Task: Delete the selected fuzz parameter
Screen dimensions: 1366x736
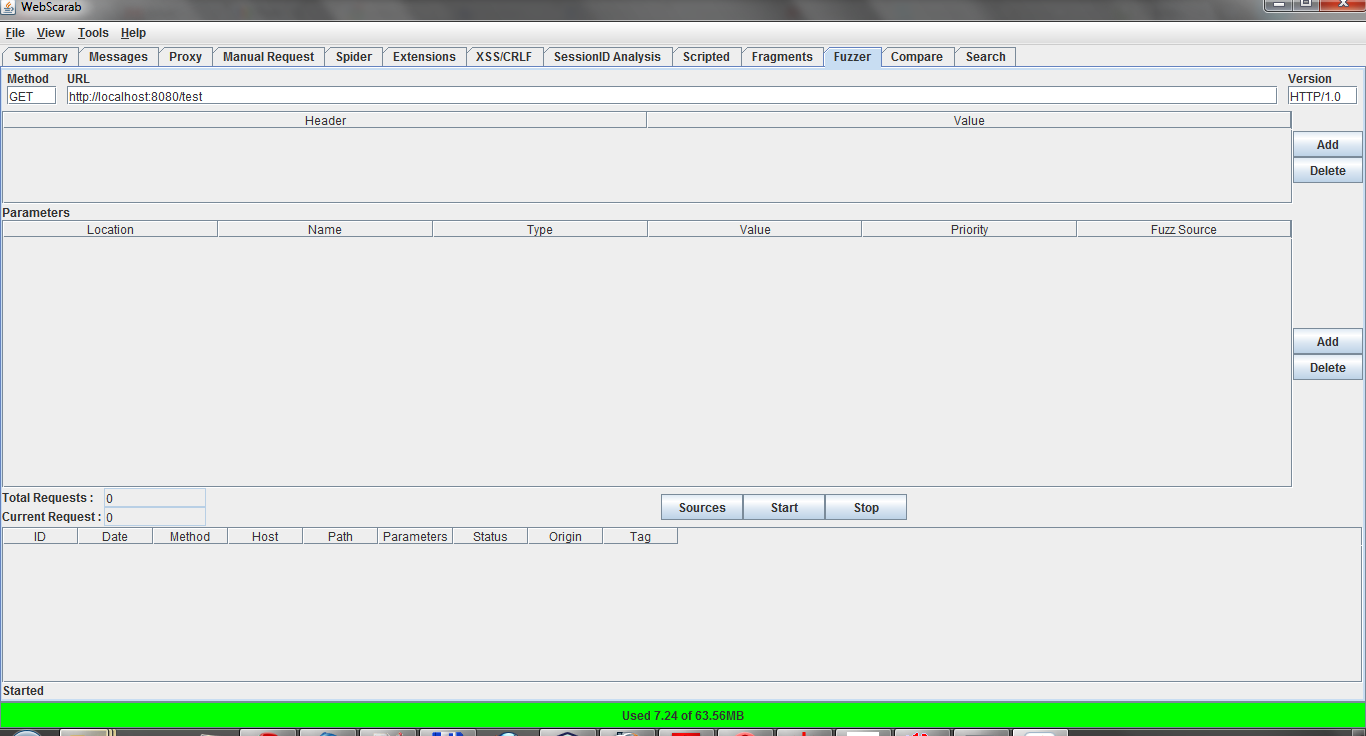Action: (1327, 368)
